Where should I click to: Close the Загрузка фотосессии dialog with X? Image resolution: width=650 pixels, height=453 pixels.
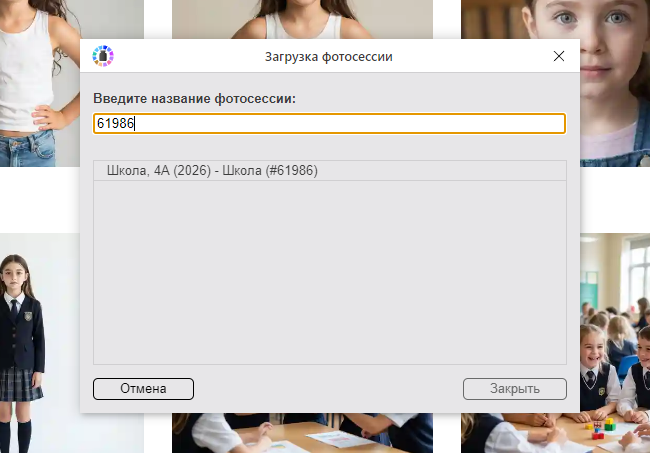point(559,57)
